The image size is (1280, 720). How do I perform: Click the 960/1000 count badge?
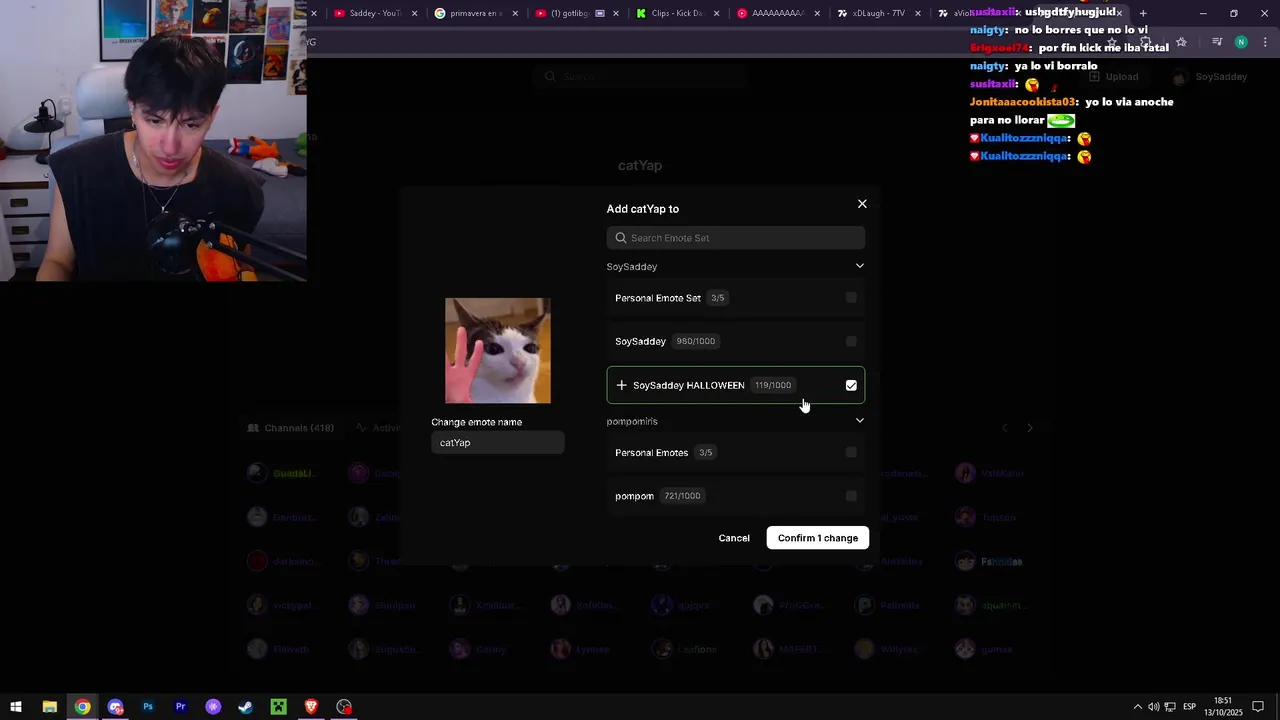[696, 341]
